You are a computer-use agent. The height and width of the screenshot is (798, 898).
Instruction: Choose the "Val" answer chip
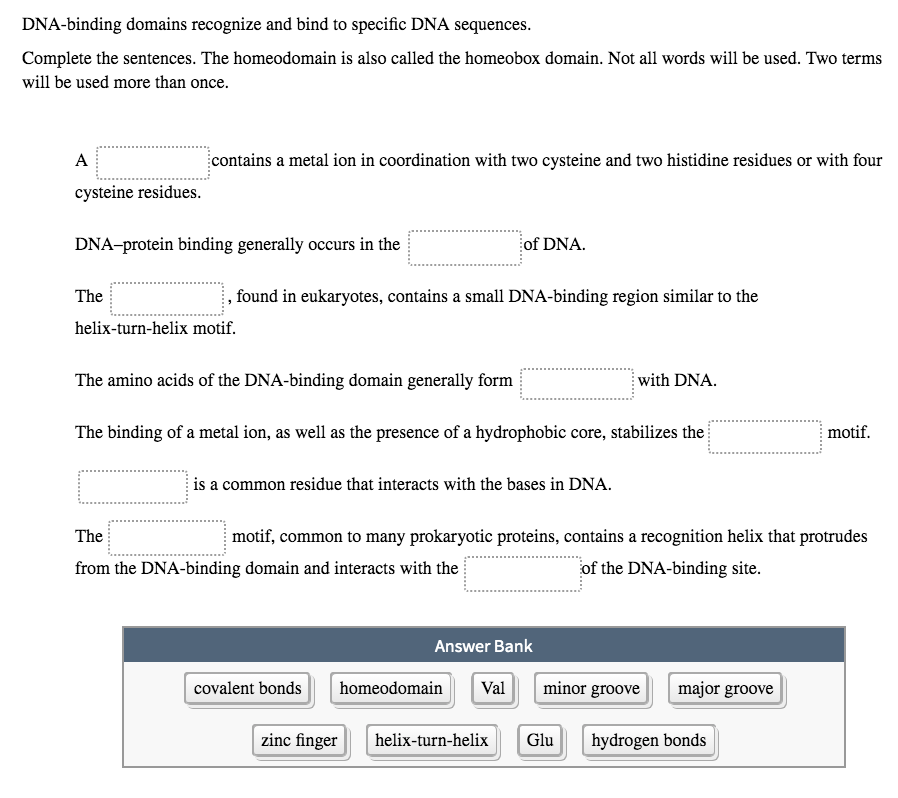point(493,688)
